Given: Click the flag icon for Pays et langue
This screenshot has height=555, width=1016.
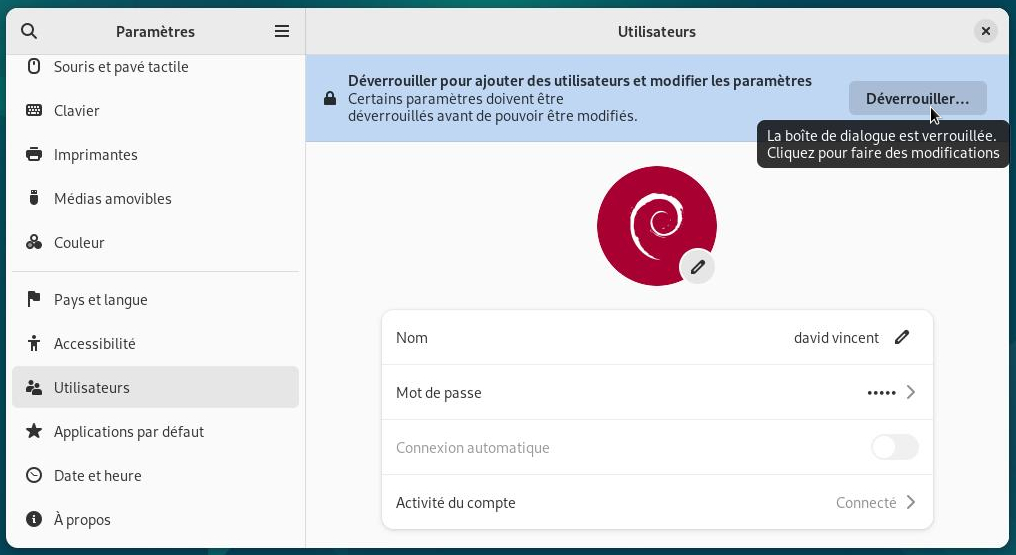Looking at the screenshot, I should coord(34,299).
